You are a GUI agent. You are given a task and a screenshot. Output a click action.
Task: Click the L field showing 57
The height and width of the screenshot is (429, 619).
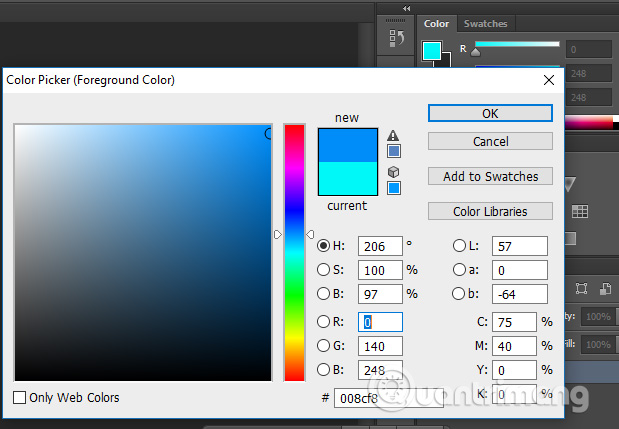click(520, 246)
